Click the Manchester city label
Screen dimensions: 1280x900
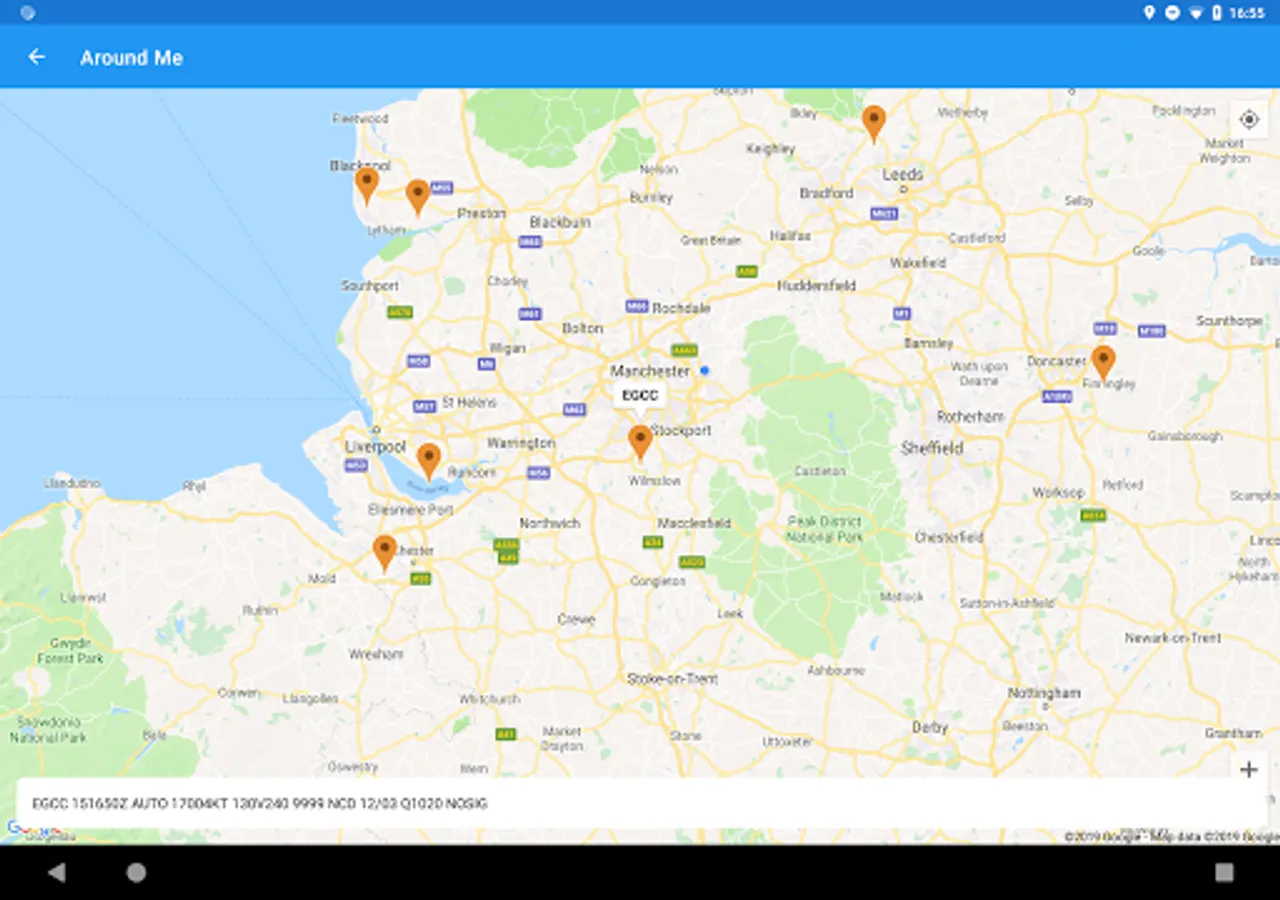pyautogui.click(x=650, y=371)
